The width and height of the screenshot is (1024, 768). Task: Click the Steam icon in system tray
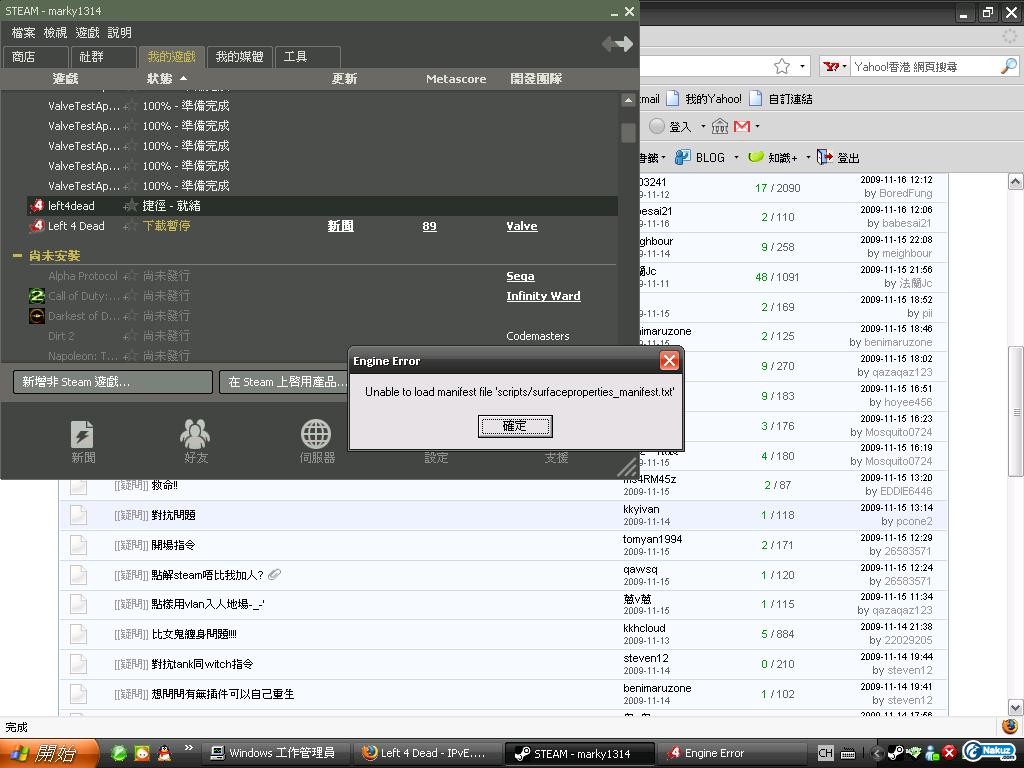pos(895,753)
